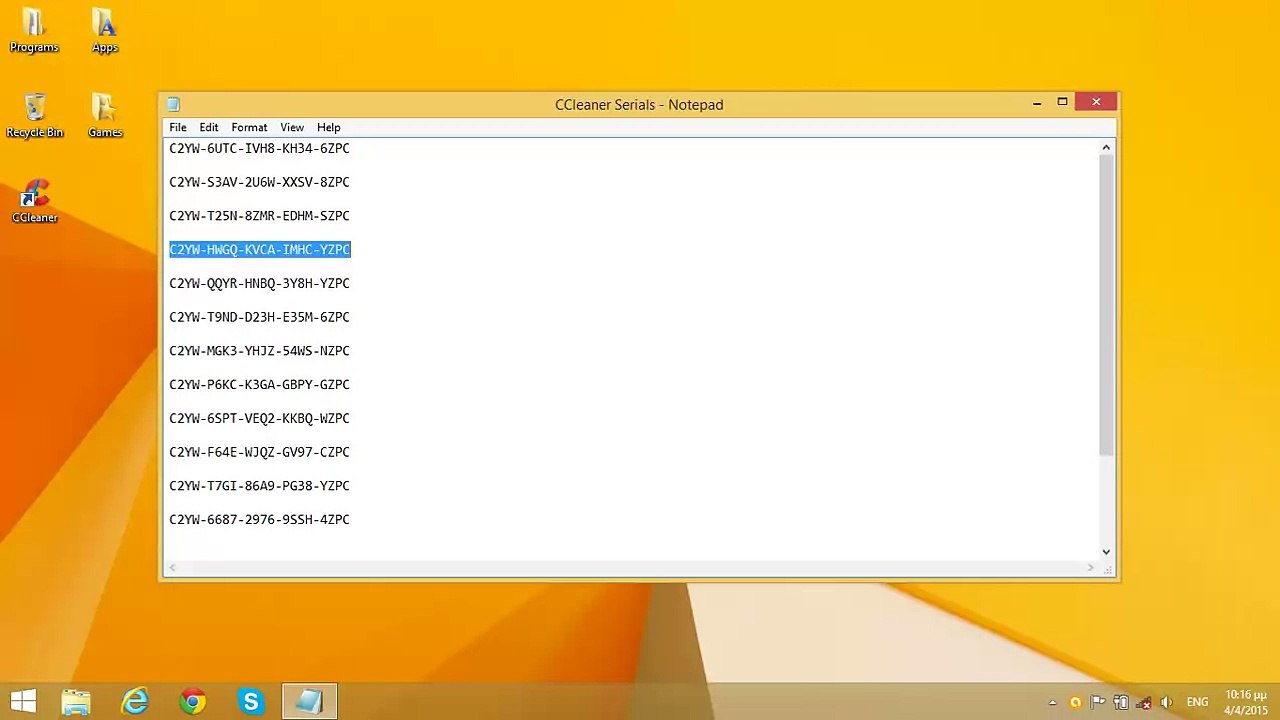
Task: Open the Format menu
Action: [249, 127]
